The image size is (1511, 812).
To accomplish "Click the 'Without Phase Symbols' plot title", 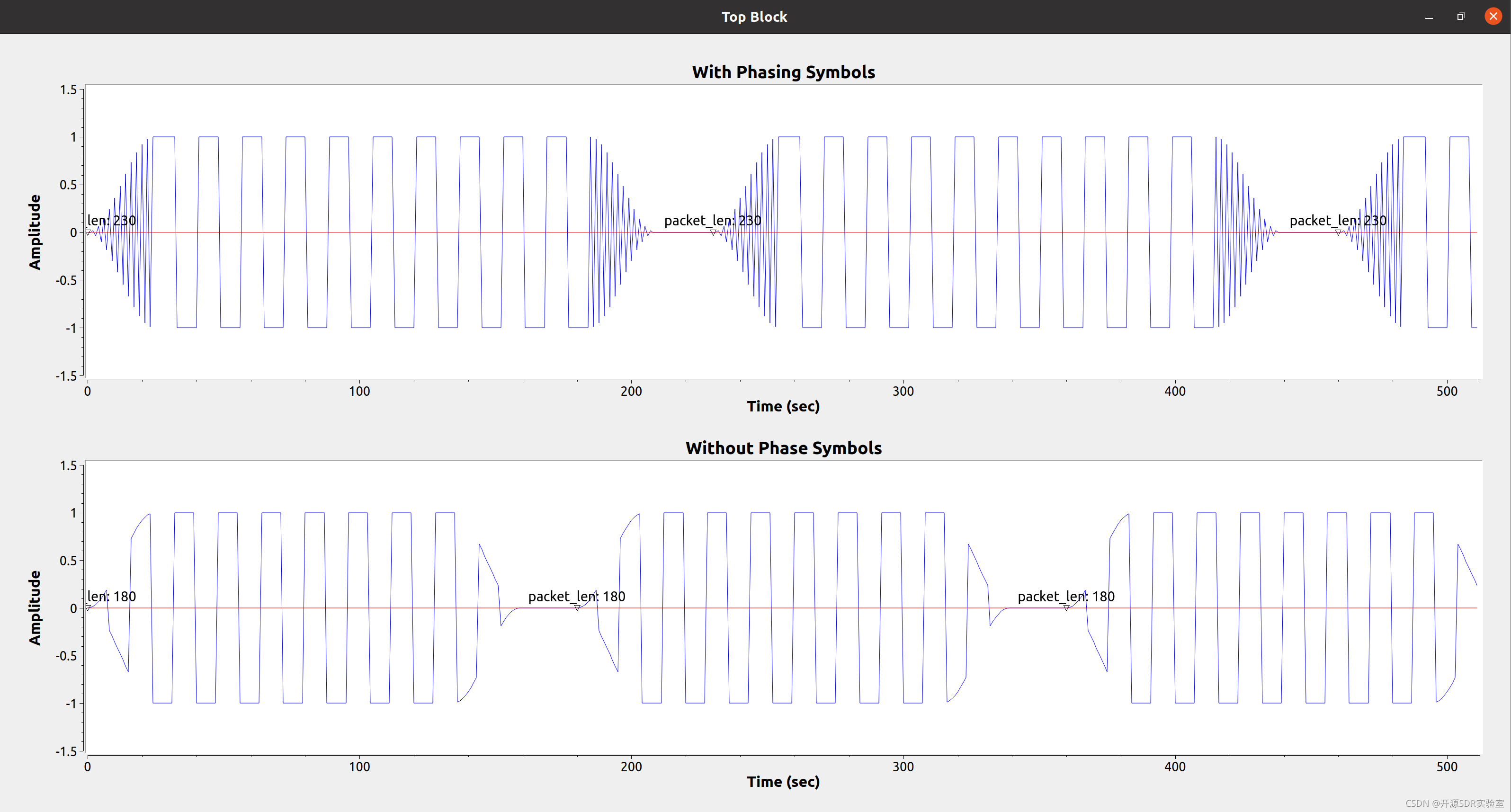I will pyautogui.click(x=783, y=448).
